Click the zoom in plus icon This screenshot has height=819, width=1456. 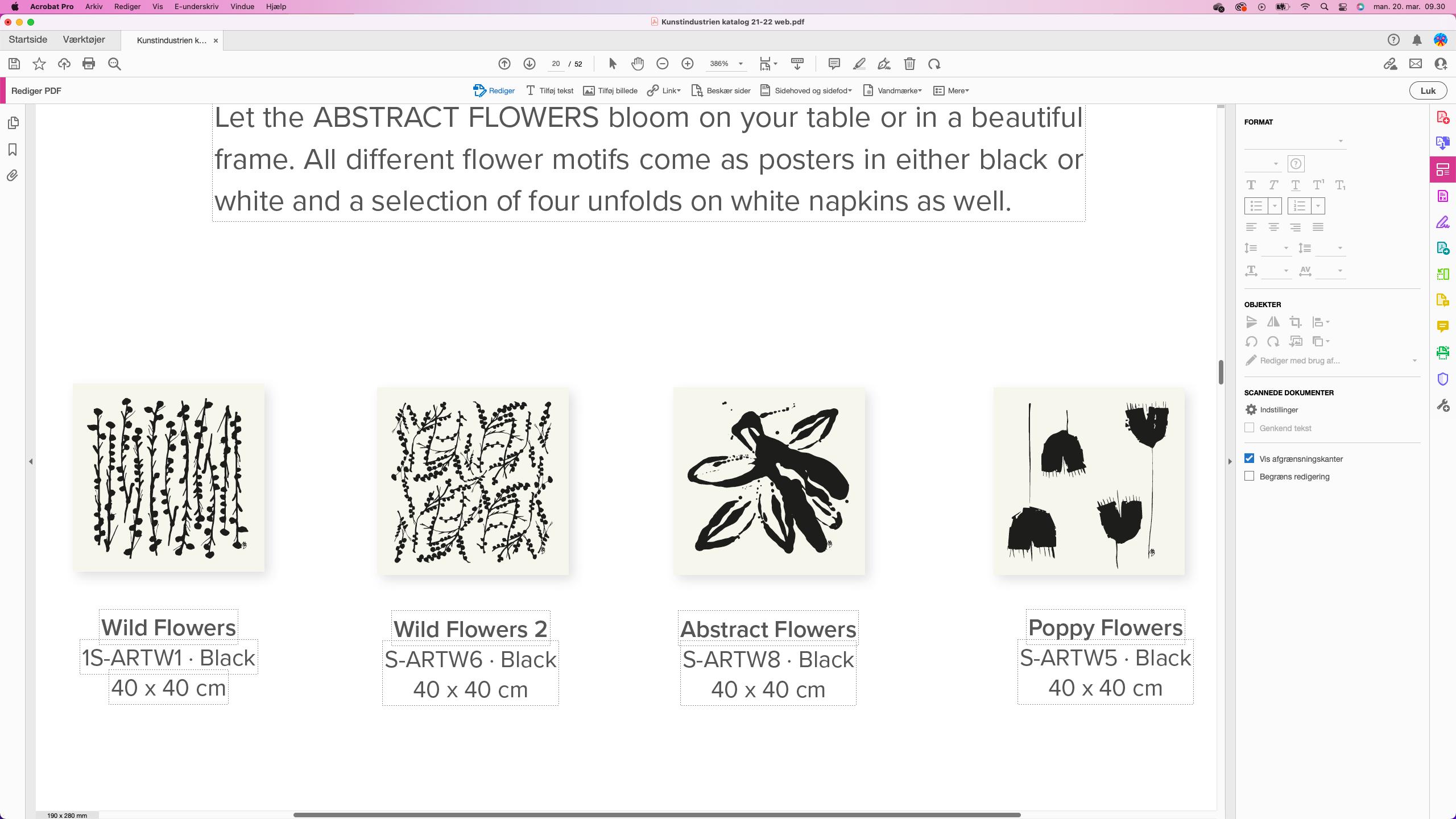687,64
